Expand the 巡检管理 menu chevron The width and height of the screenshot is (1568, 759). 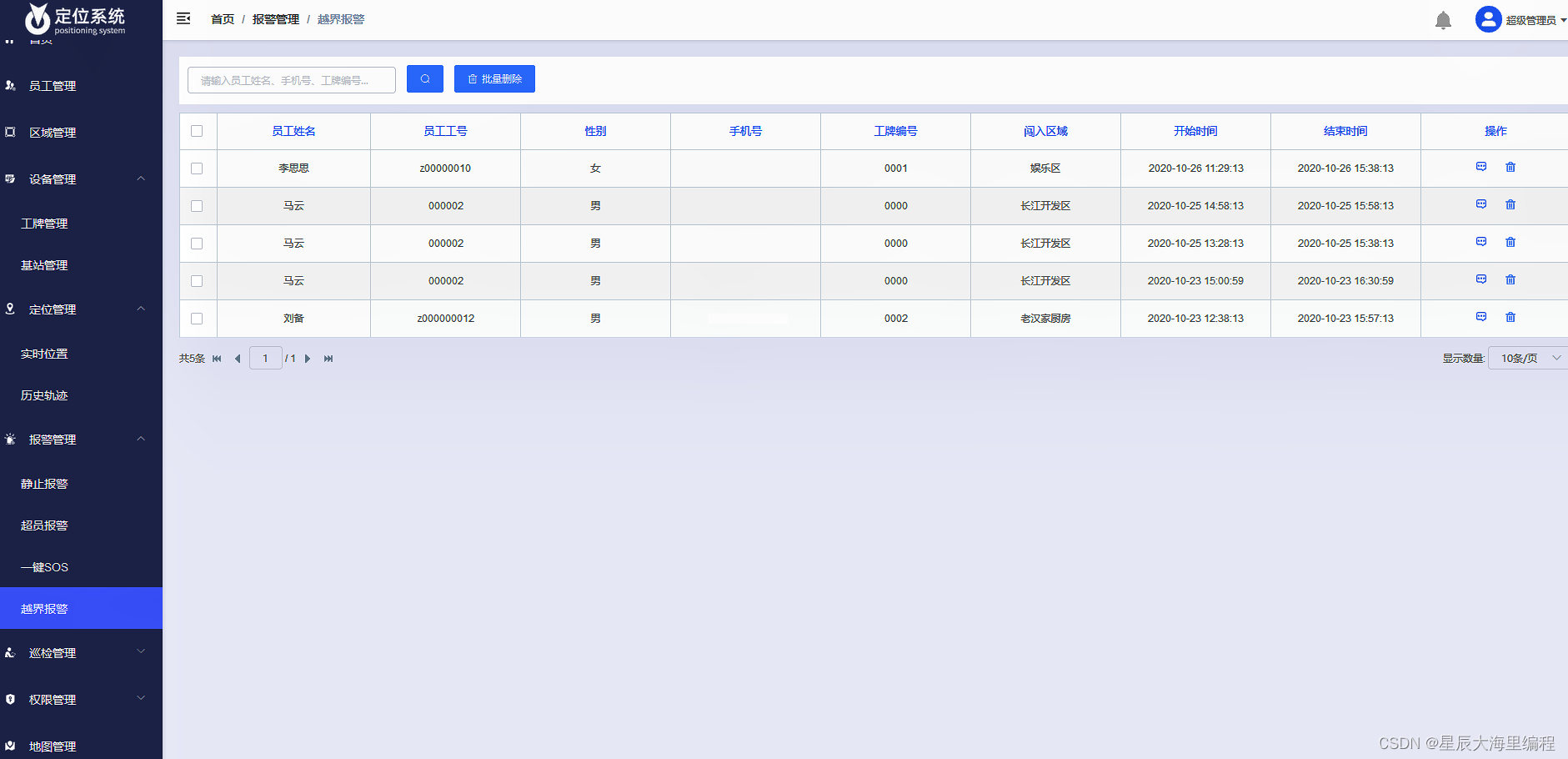[141, 651]
